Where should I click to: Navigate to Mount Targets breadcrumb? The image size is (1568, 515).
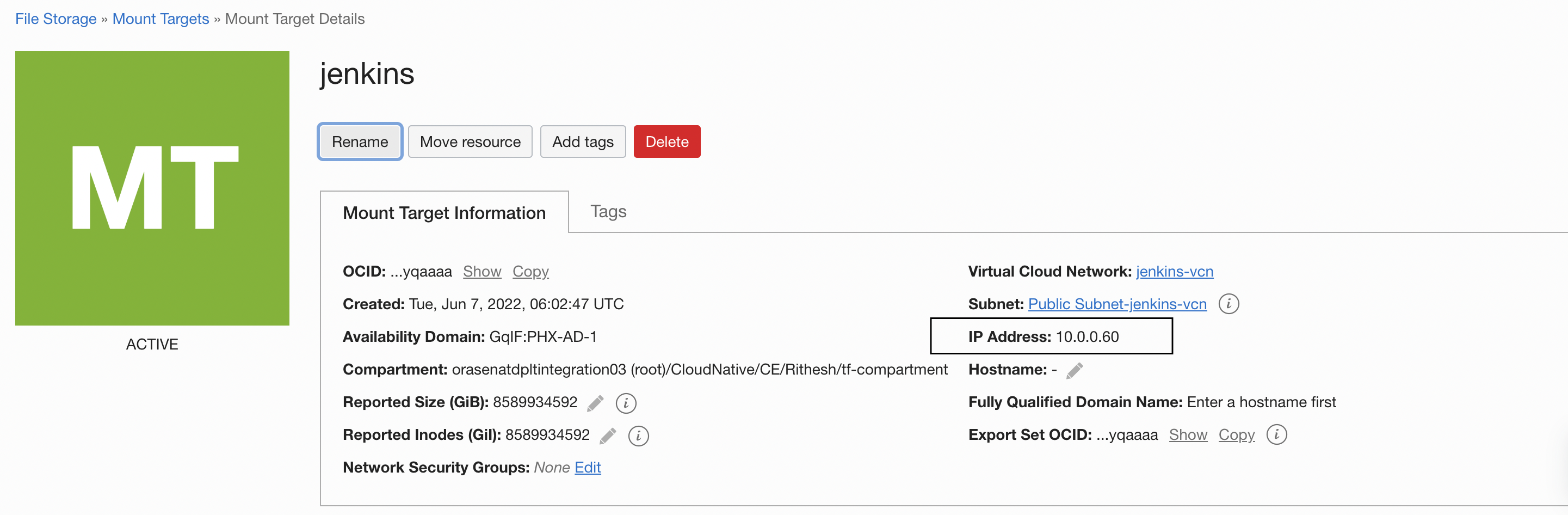(x=160, y=19)
